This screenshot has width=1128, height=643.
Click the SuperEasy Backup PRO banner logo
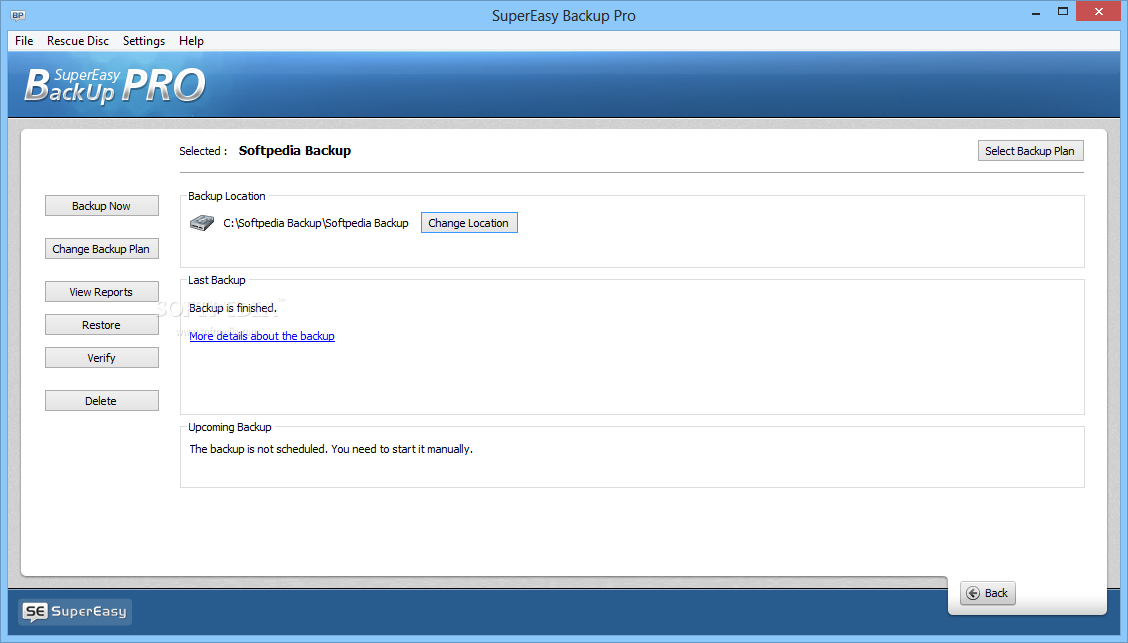click(115, 86)
